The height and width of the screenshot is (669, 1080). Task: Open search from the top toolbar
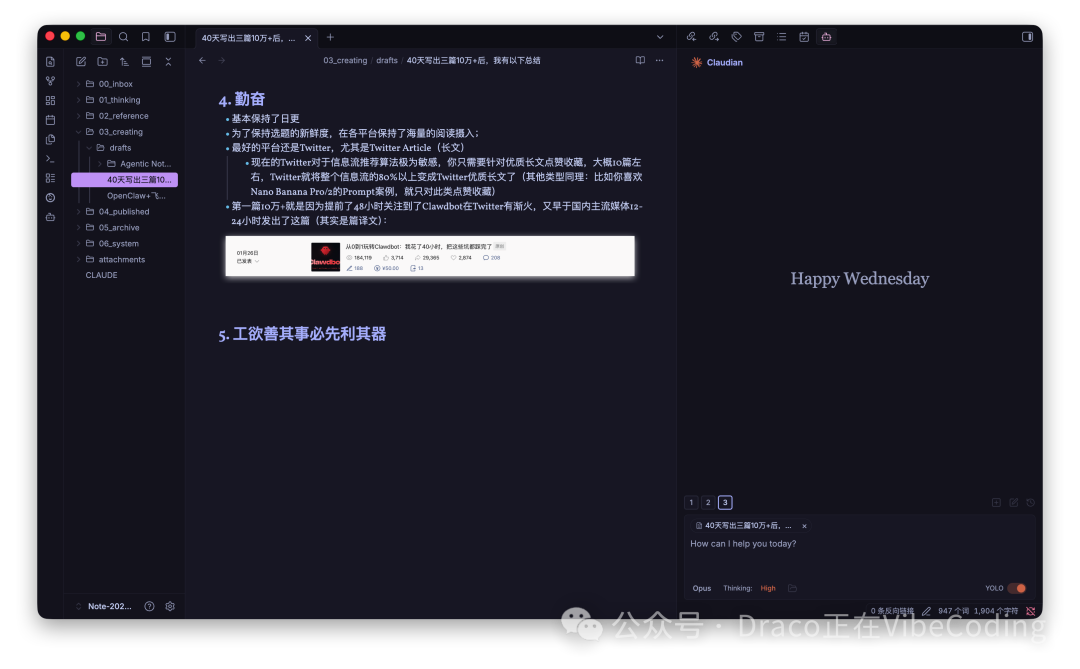click(x=124, y=36)
